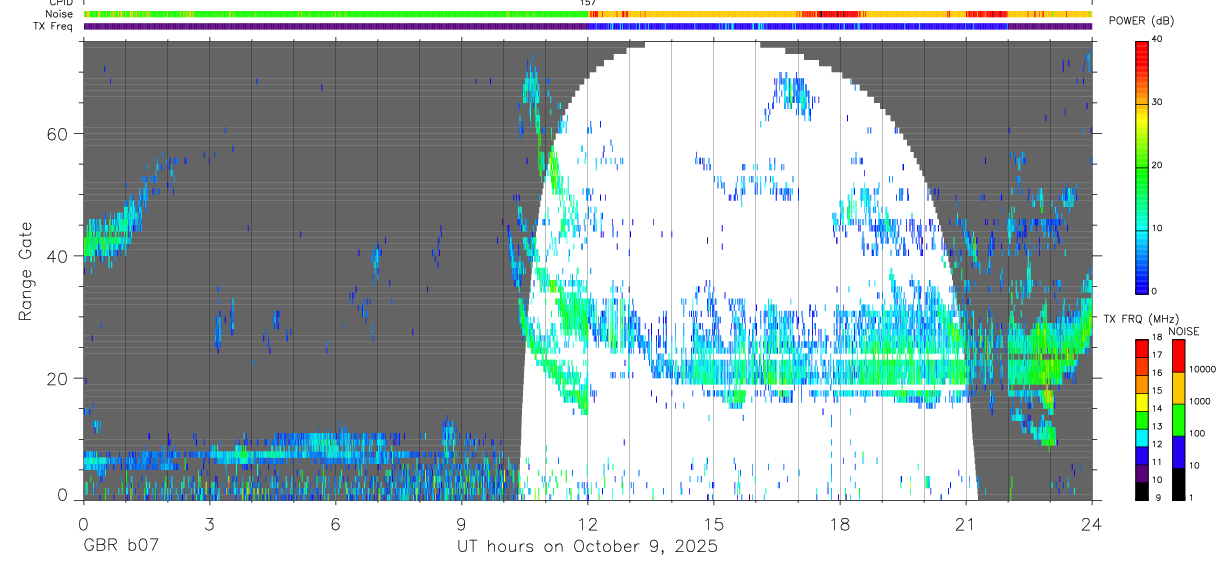Click the blue 10-100 NOISE legend swatch
Screen dimensions: 1228x567
[x=1179, y=452]
